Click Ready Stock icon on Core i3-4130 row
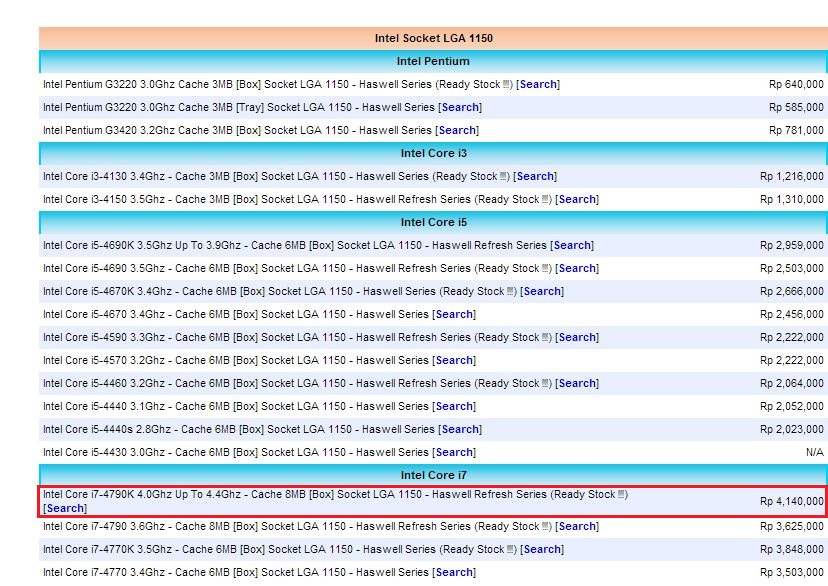The image size is (828, 586). point(504,177)
